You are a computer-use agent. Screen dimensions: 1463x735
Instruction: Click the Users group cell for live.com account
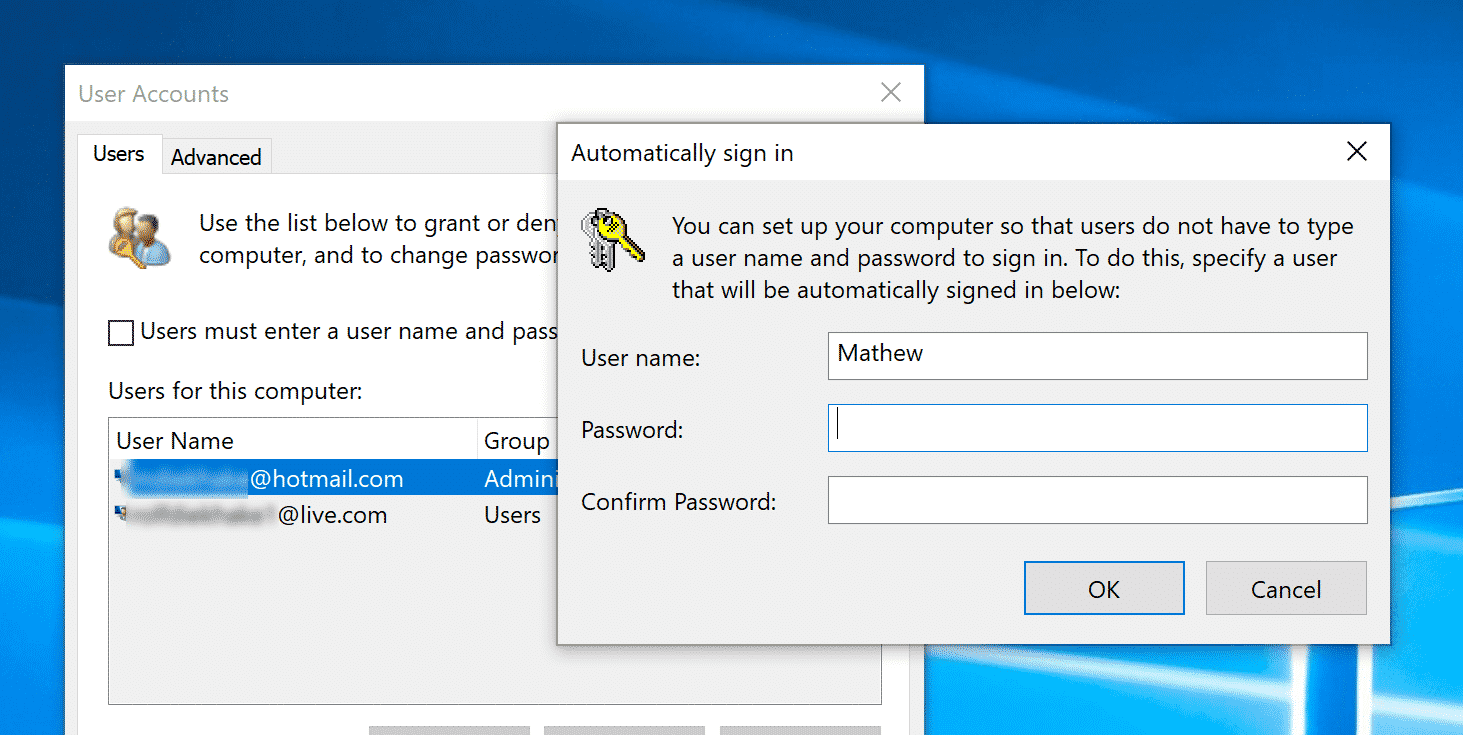click(x=512, y=515)
